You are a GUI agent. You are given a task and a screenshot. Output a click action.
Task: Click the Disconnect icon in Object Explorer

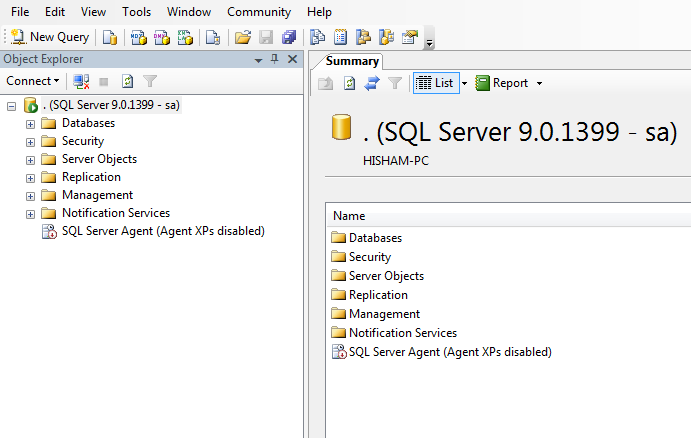click(x=81, y=82)
